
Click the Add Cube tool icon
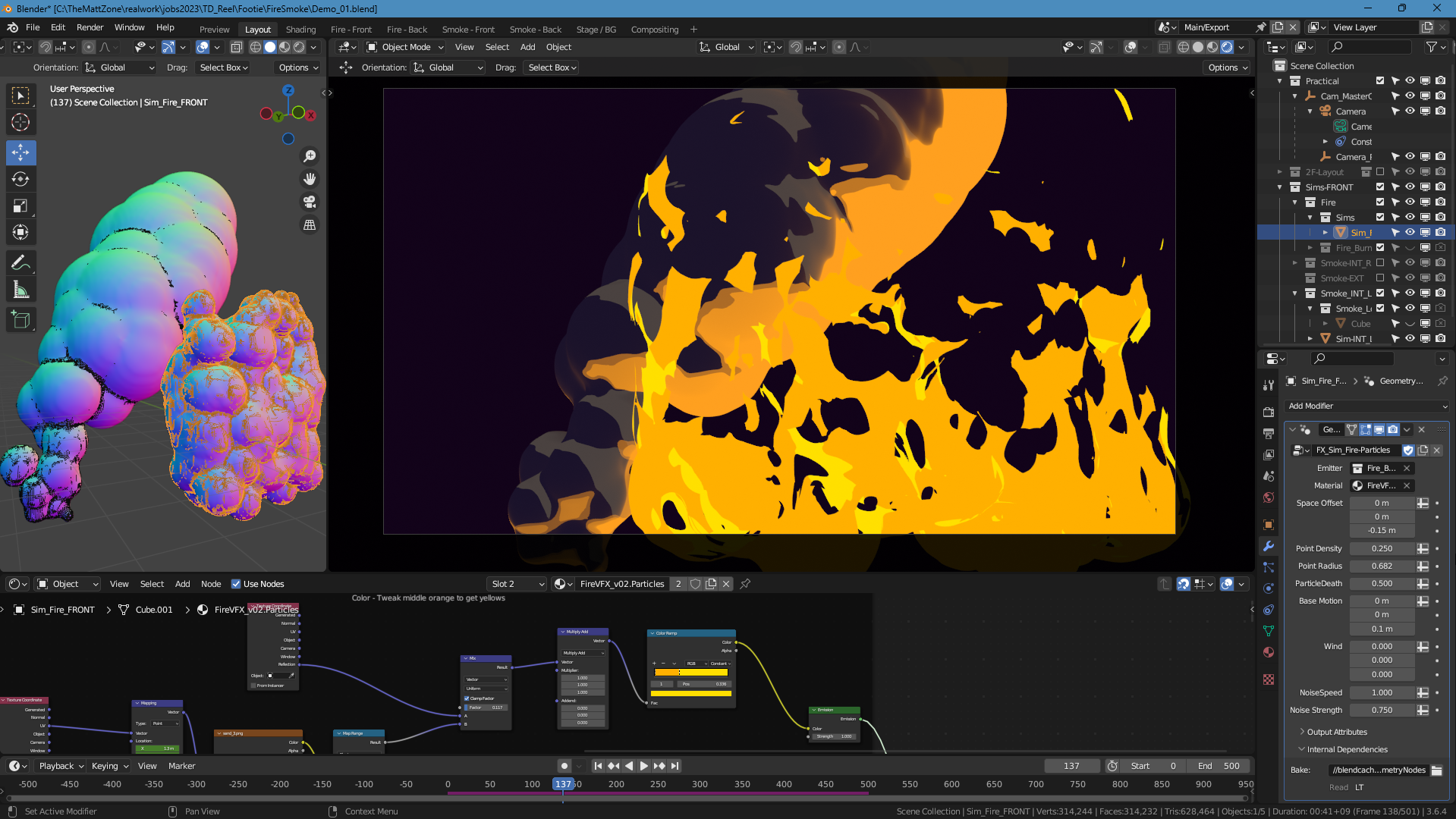tap(20, 320)
